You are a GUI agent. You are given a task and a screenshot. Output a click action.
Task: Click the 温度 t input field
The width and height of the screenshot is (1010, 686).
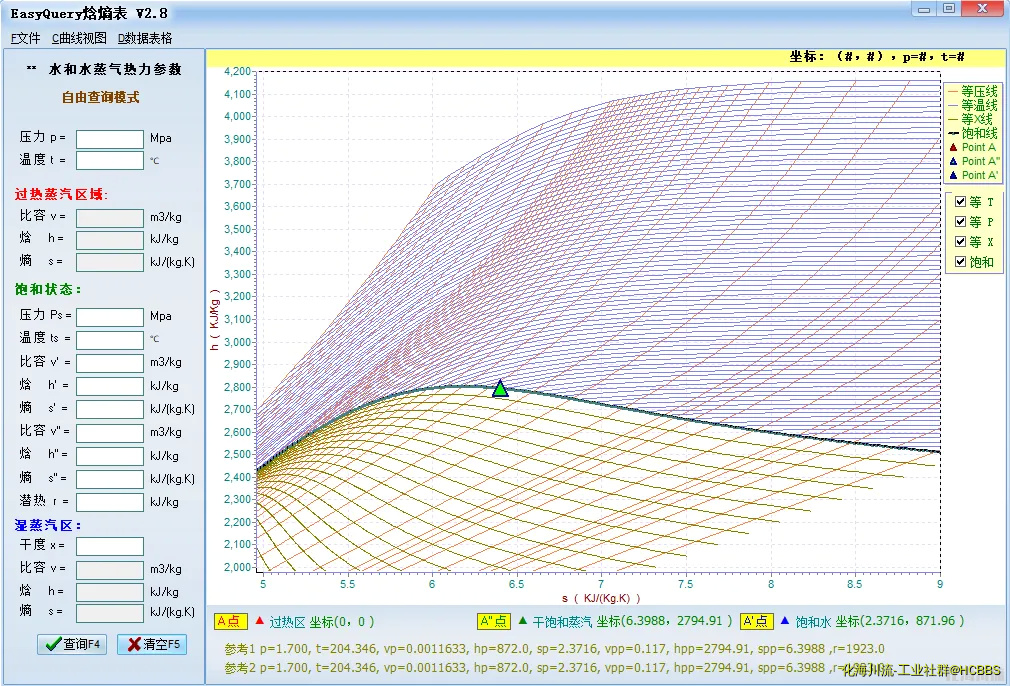click(x=110, y=160)
